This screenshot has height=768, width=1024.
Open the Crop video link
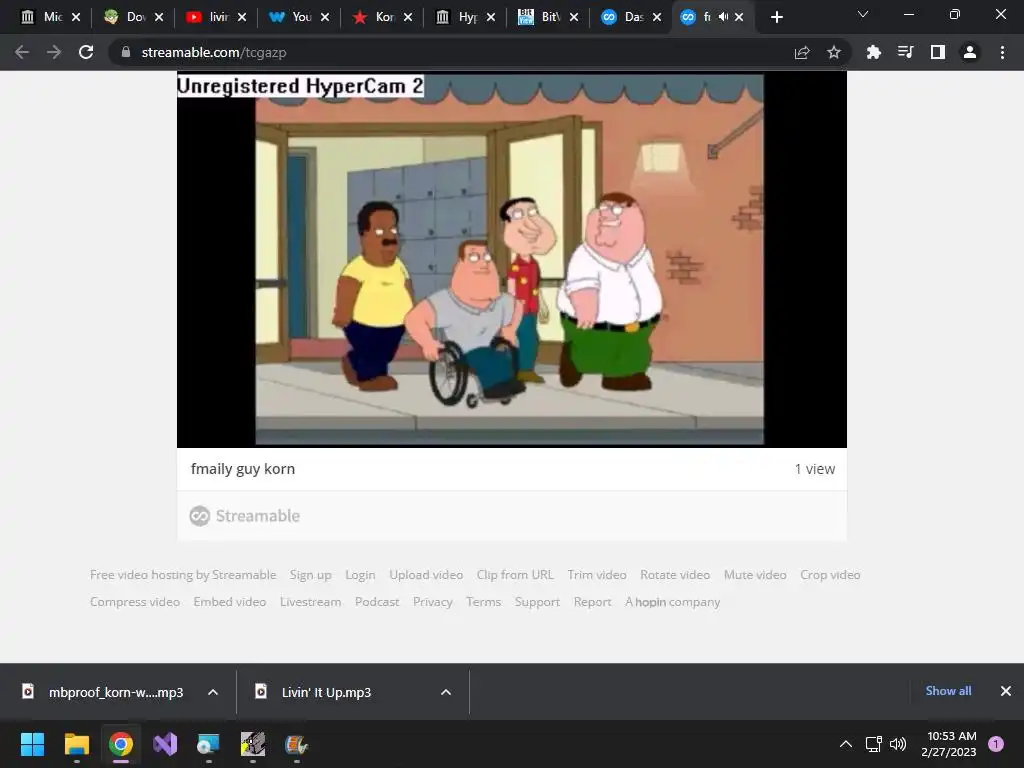[830, 575]
